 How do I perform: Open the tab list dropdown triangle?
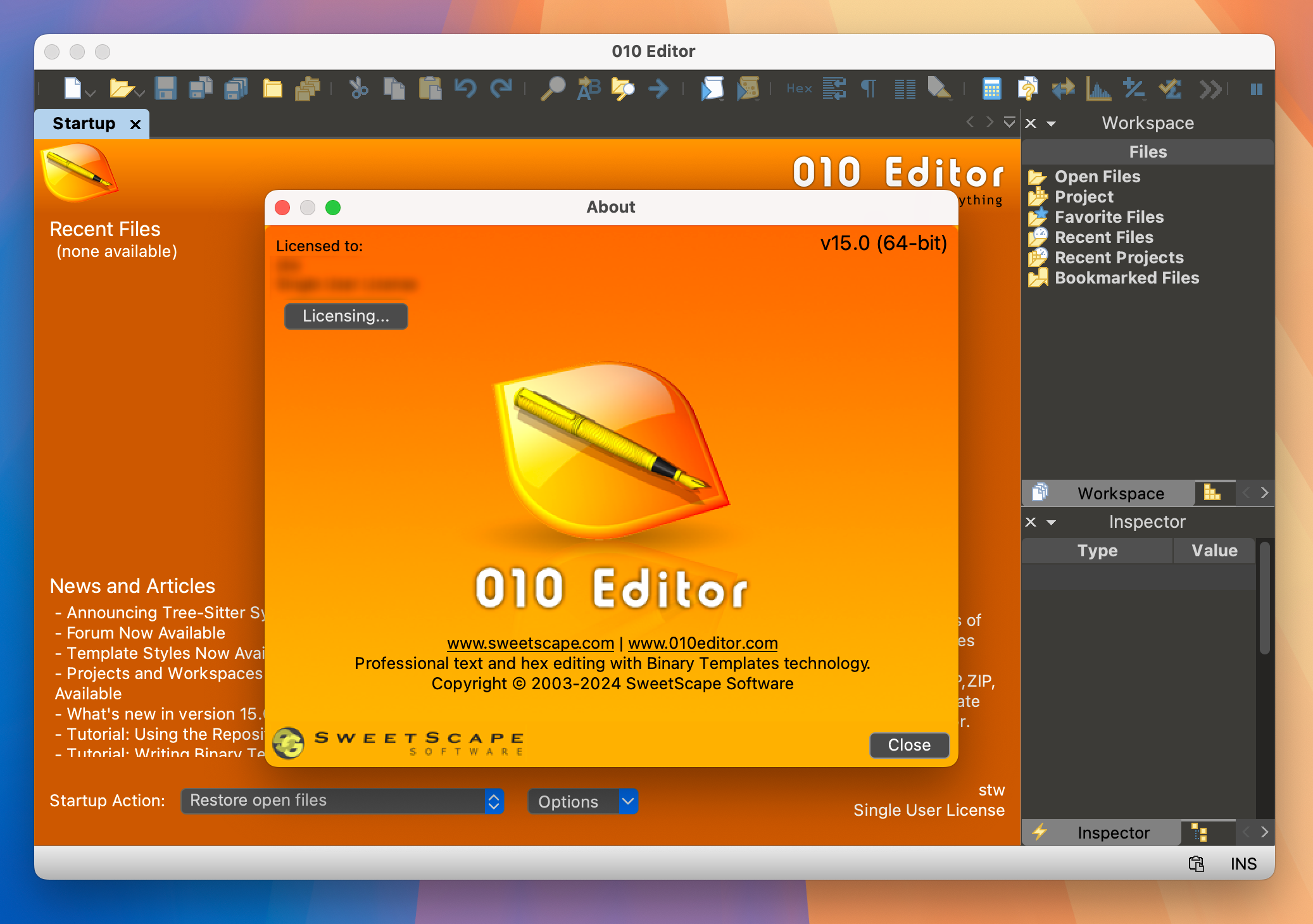point(1010,122)
